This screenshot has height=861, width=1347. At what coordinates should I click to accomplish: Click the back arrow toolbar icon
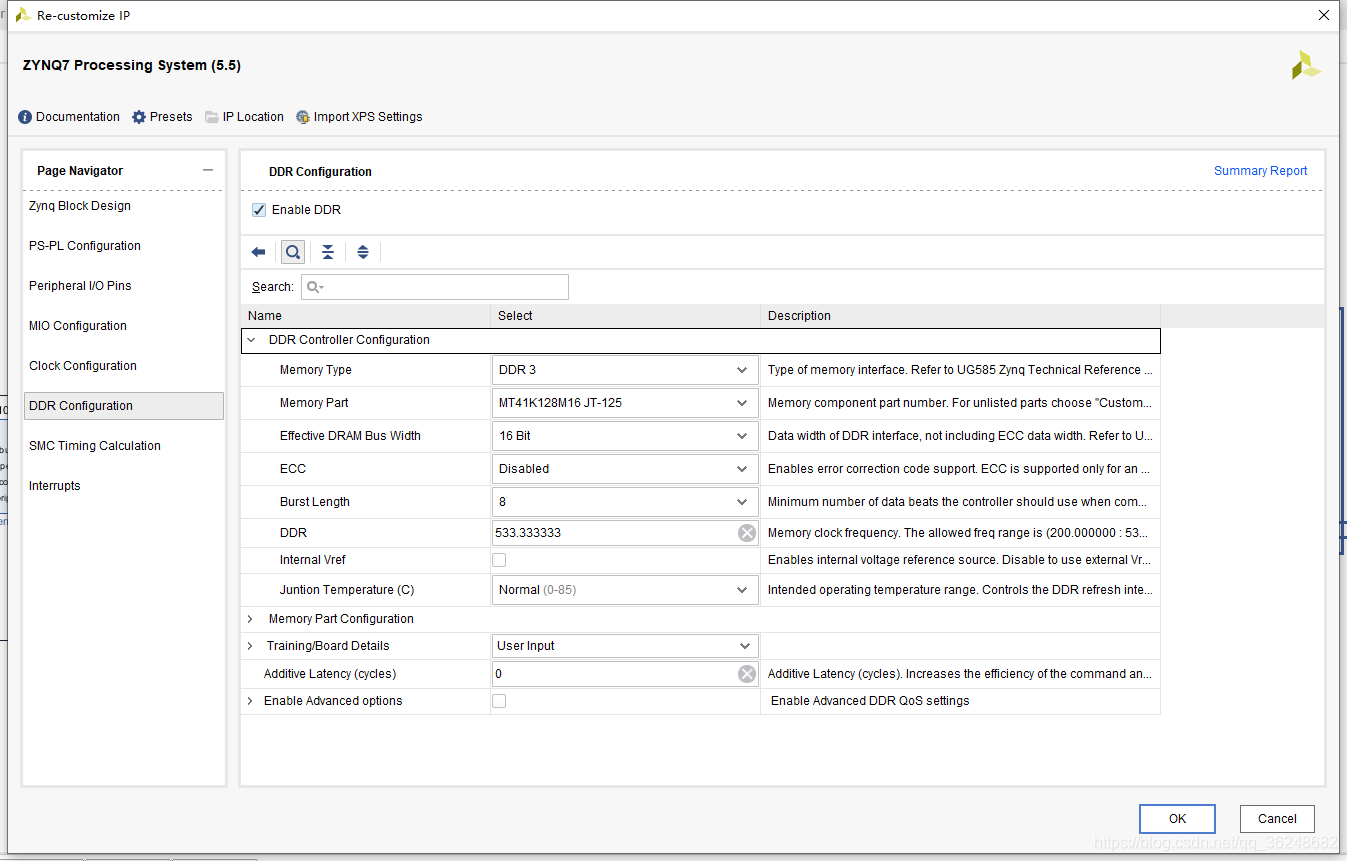coord(258,252)
